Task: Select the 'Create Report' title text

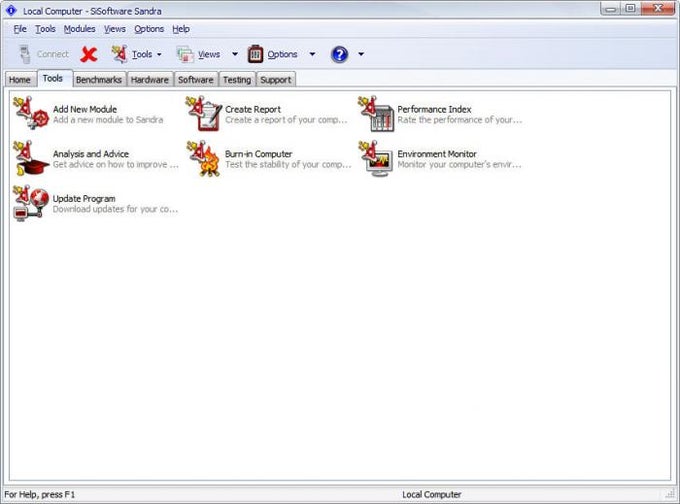Action: coord(253,109)
